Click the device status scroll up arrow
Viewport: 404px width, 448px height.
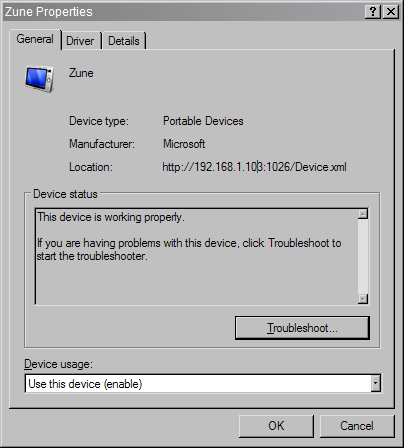coord(363,214)
